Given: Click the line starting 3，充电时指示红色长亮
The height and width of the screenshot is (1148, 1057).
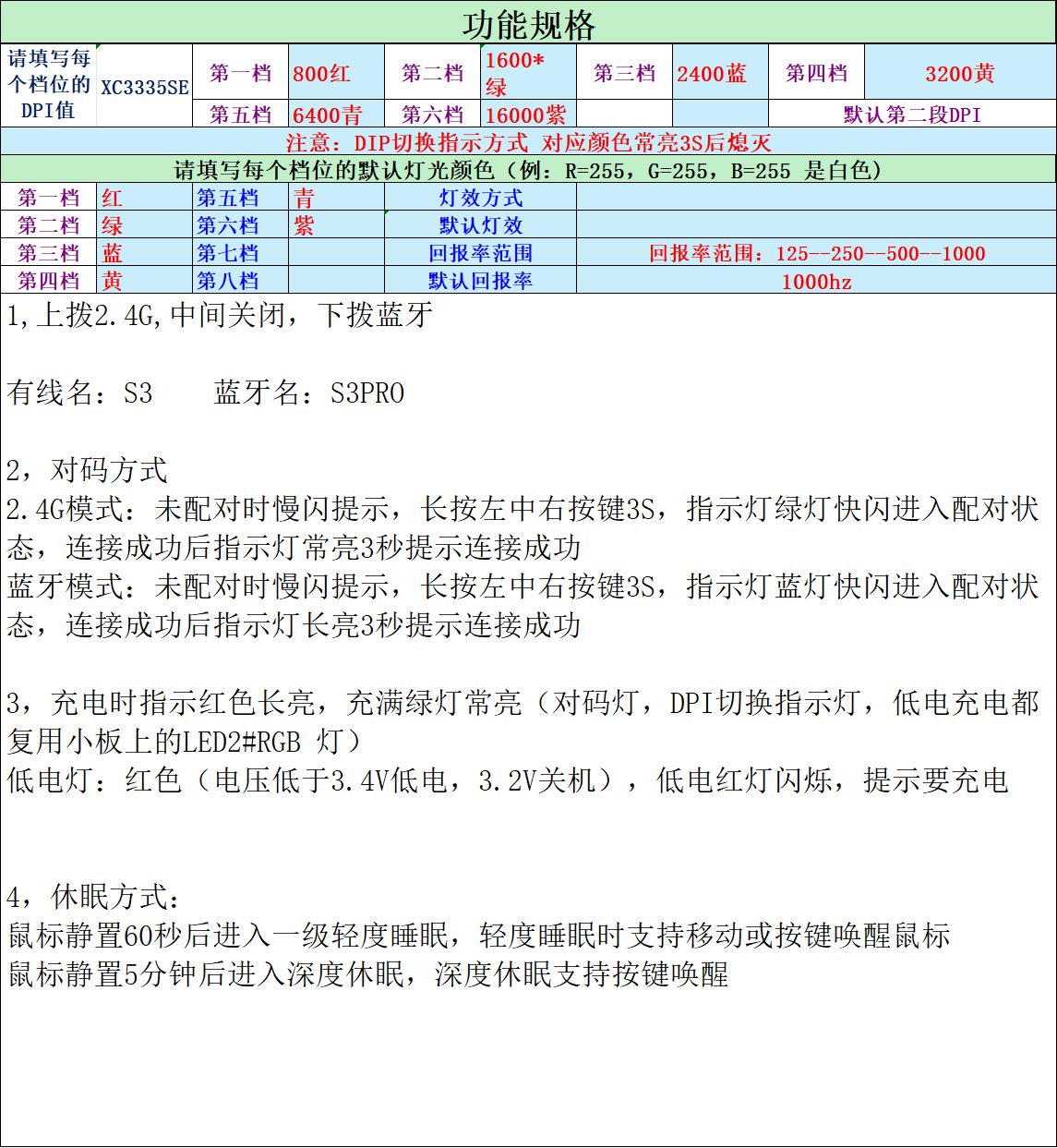Looking at the screenshot, I should pyautogui.click(x=522, y=703).
